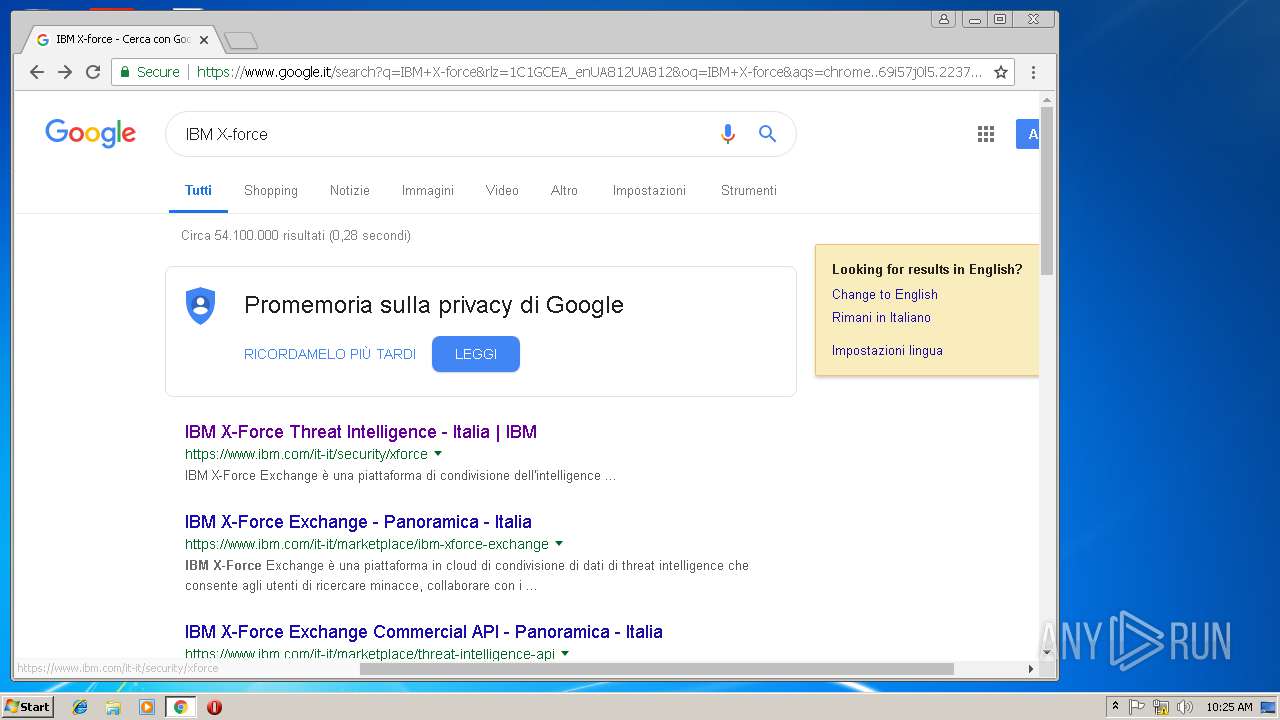Switch to the Video tab
The height and width of the screenshot is (720, 1280).
click(502, 190)
